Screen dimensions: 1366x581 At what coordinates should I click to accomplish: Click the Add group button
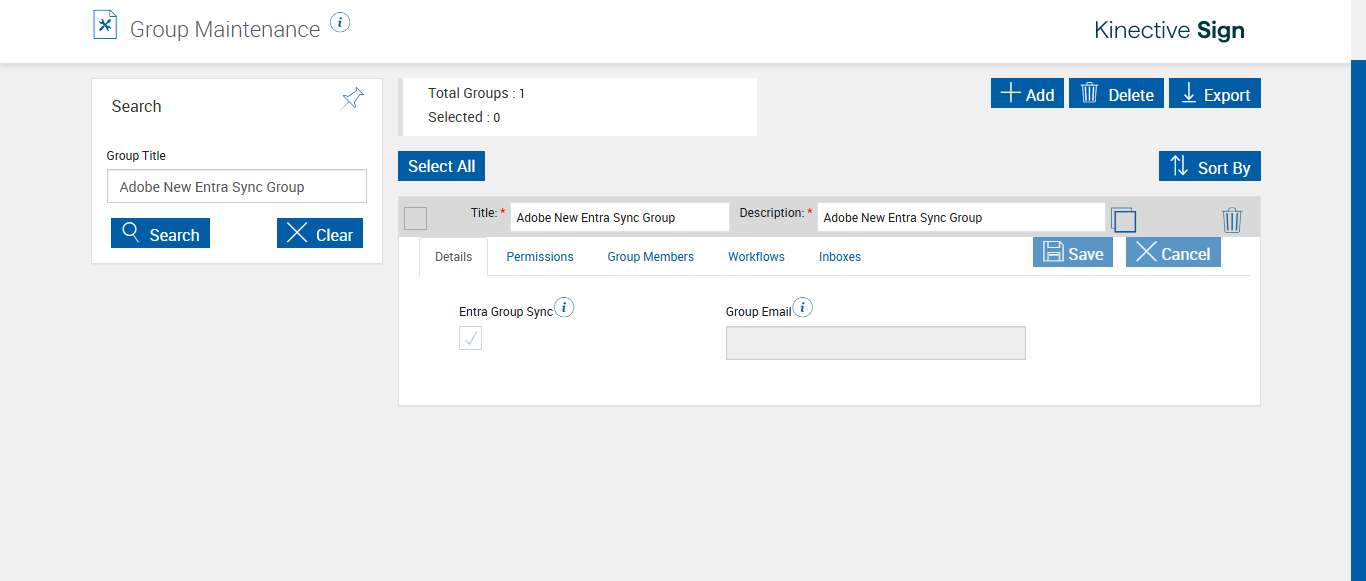click(x=1027, y=94)
